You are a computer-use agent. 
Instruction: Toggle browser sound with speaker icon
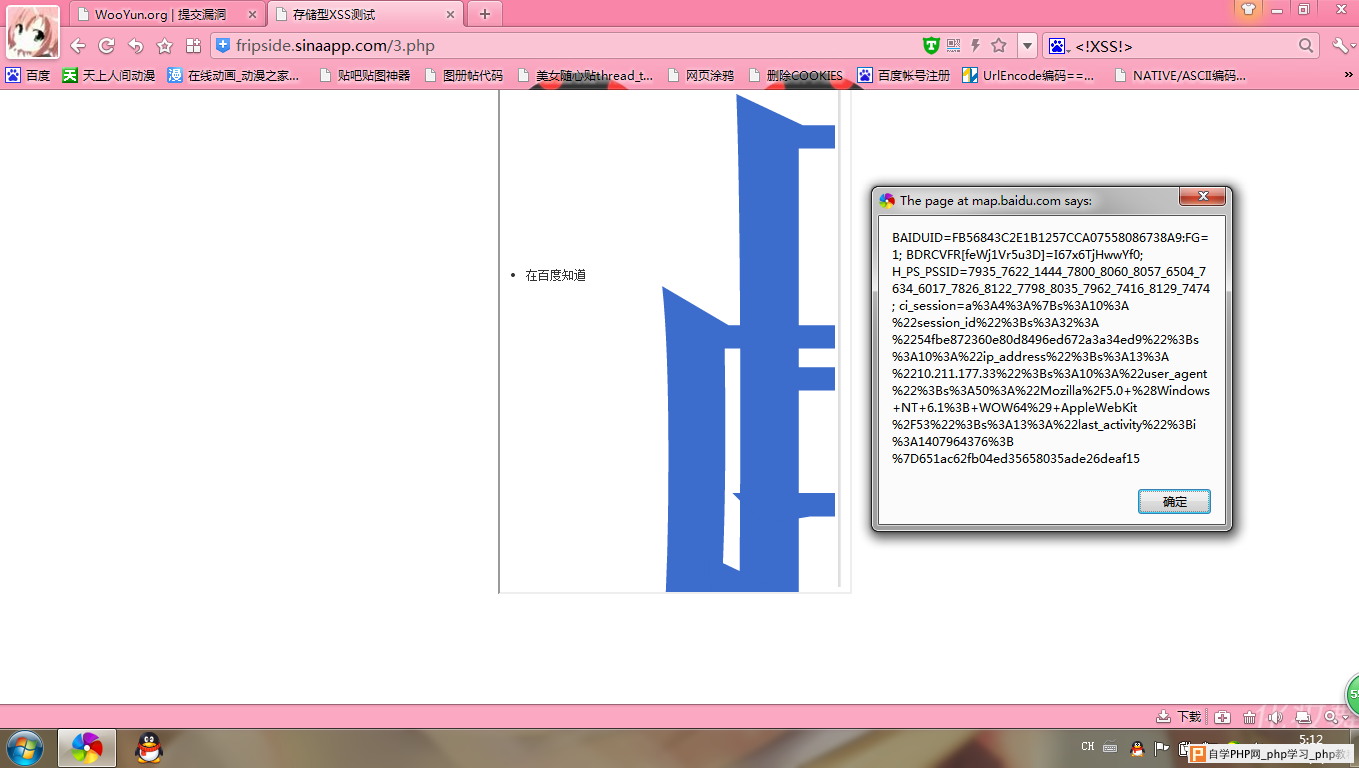pyautogui.click(x=1275, y=717)
